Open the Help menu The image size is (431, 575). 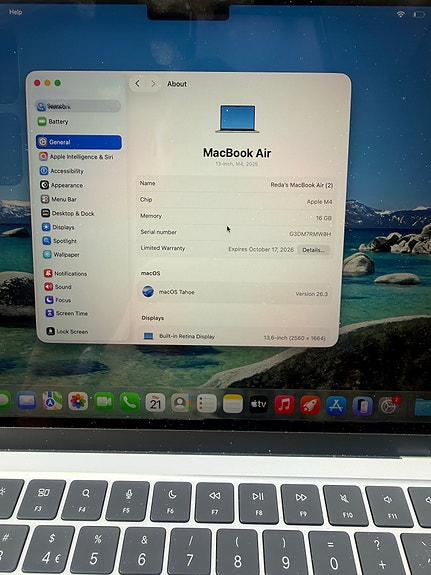click(x=15, y=12)
